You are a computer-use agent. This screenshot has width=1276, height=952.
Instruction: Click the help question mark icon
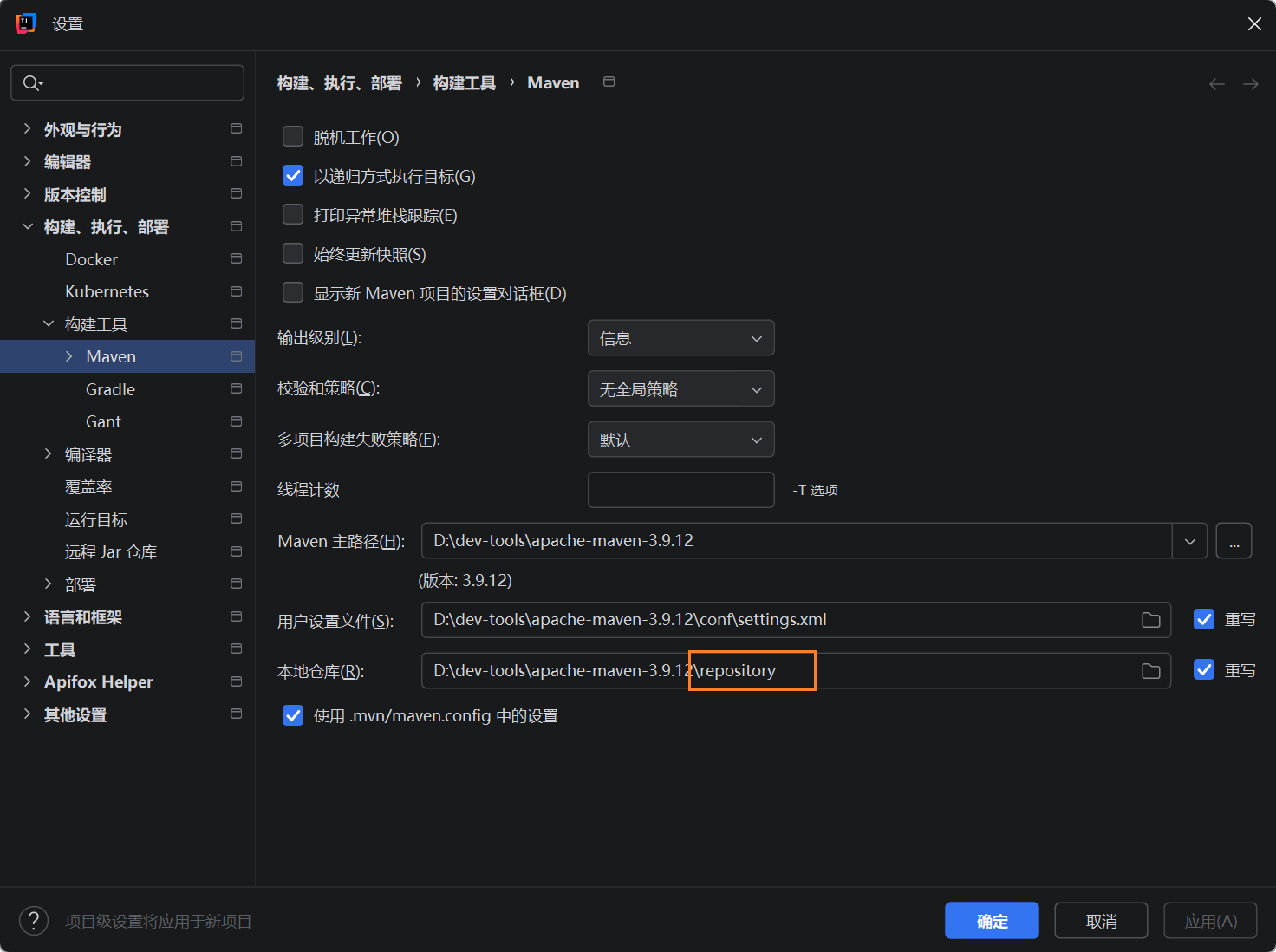coord(34,921)
